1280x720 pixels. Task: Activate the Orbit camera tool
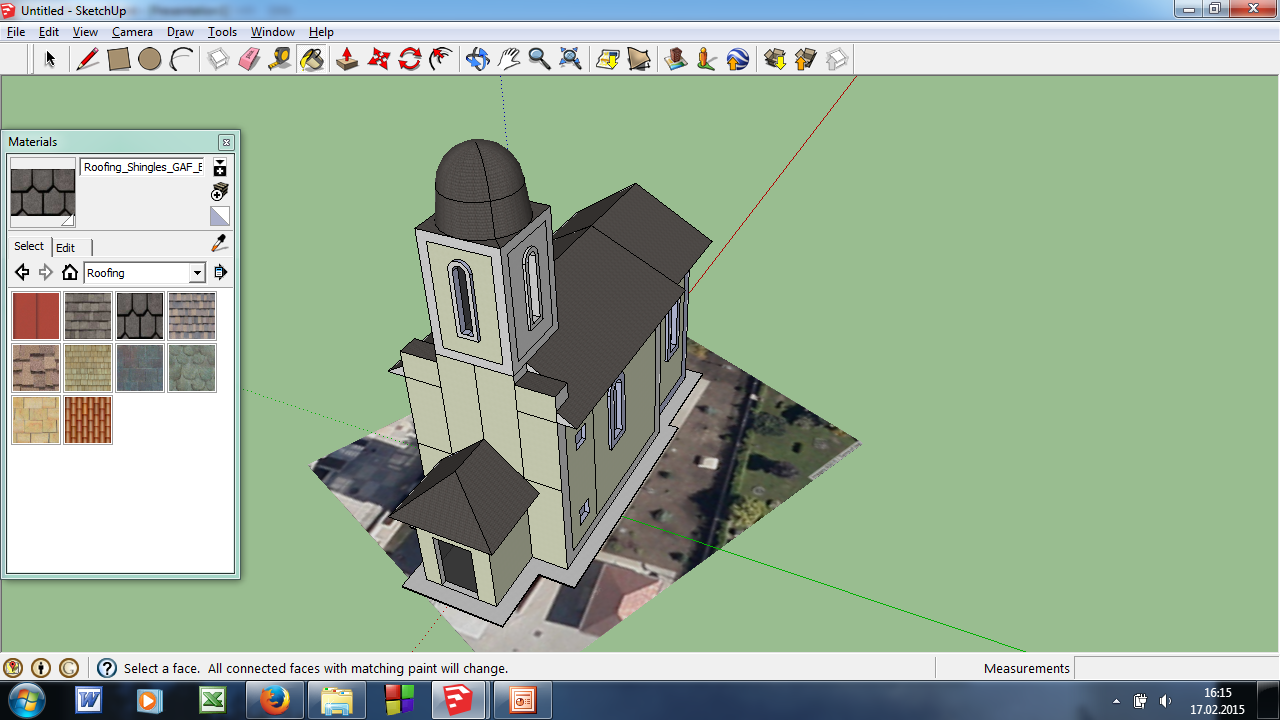tap(477, 59)
